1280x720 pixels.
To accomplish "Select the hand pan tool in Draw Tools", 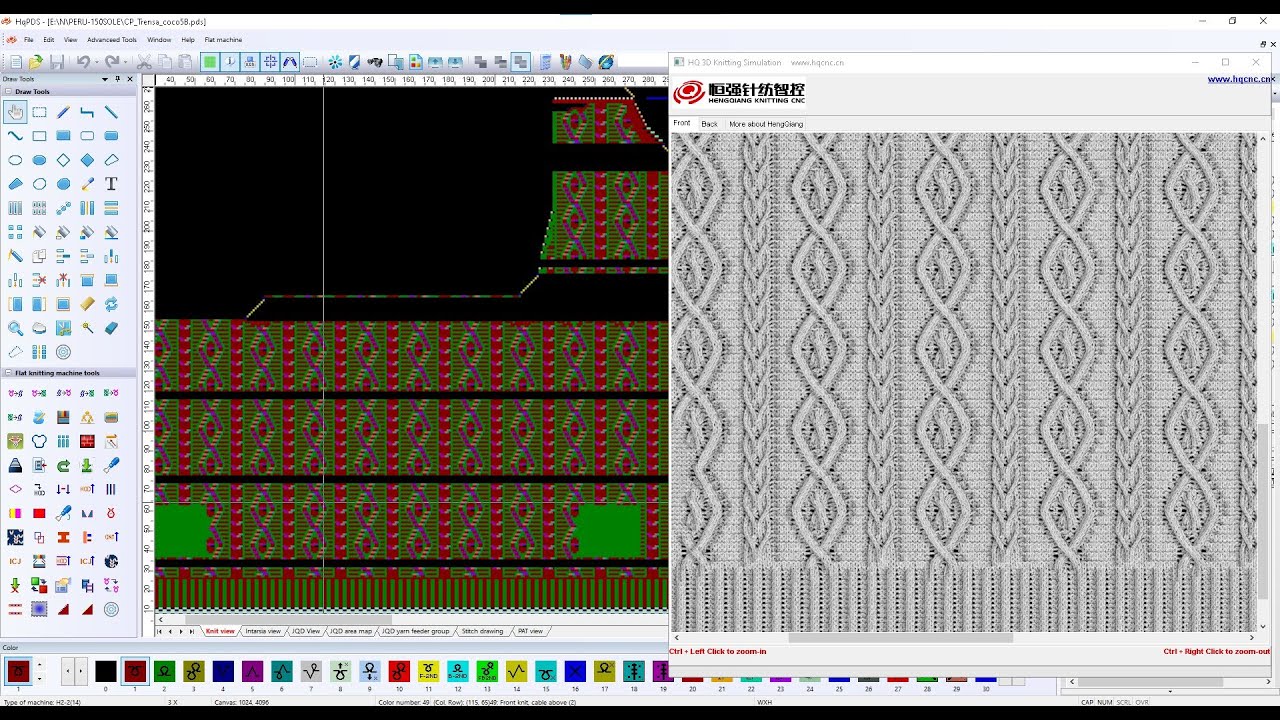I will click(x=15, y=112).
